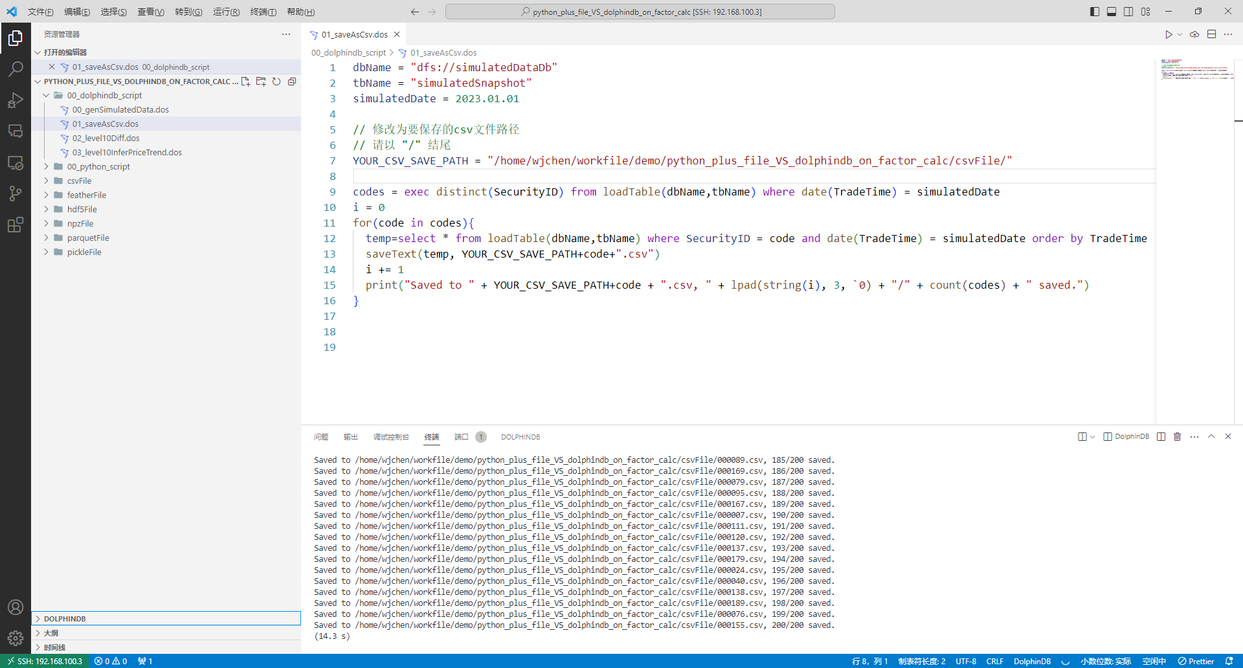Run the 01_saveAsCsv.dos script play icon
Viewport: 1243px width, 668px height.
tap(1169, 33)
